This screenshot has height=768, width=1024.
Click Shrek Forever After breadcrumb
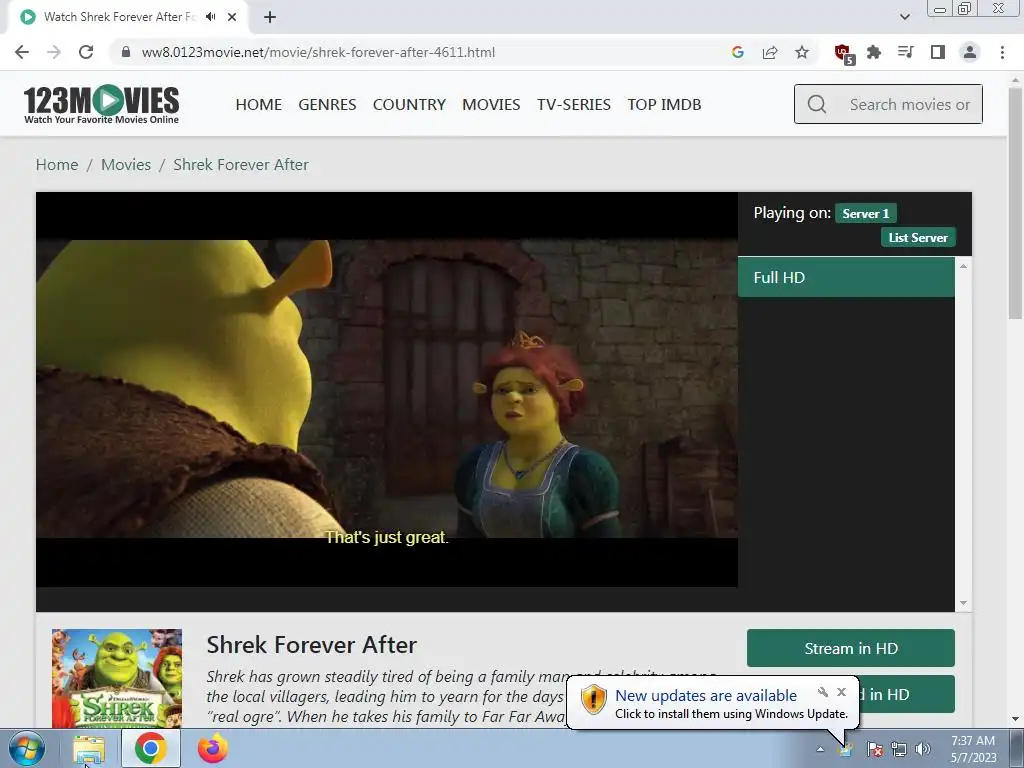coord(241,165)
